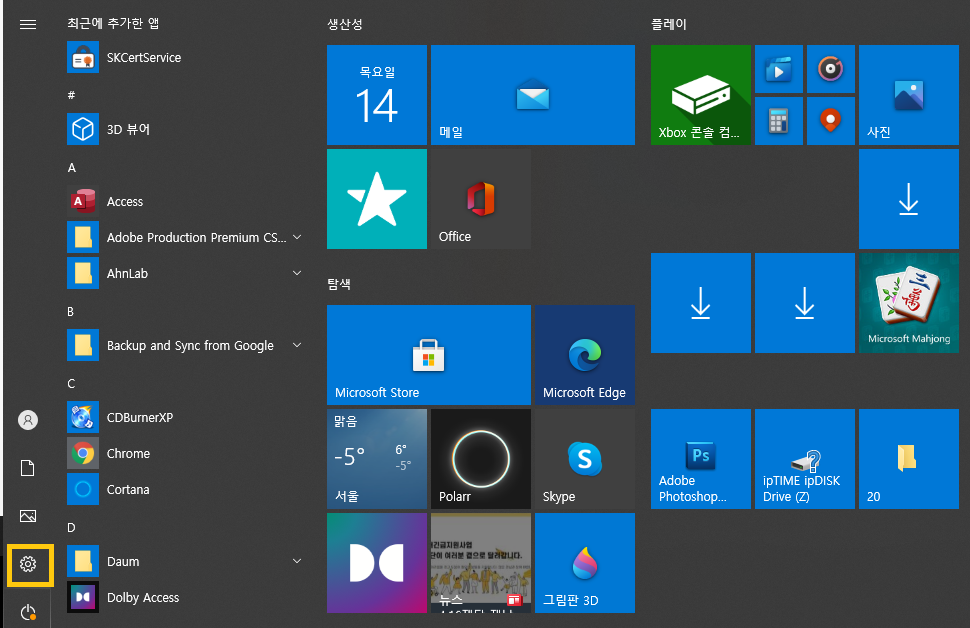
Task: Click the B letter header in app list
Action: [71, 311]
